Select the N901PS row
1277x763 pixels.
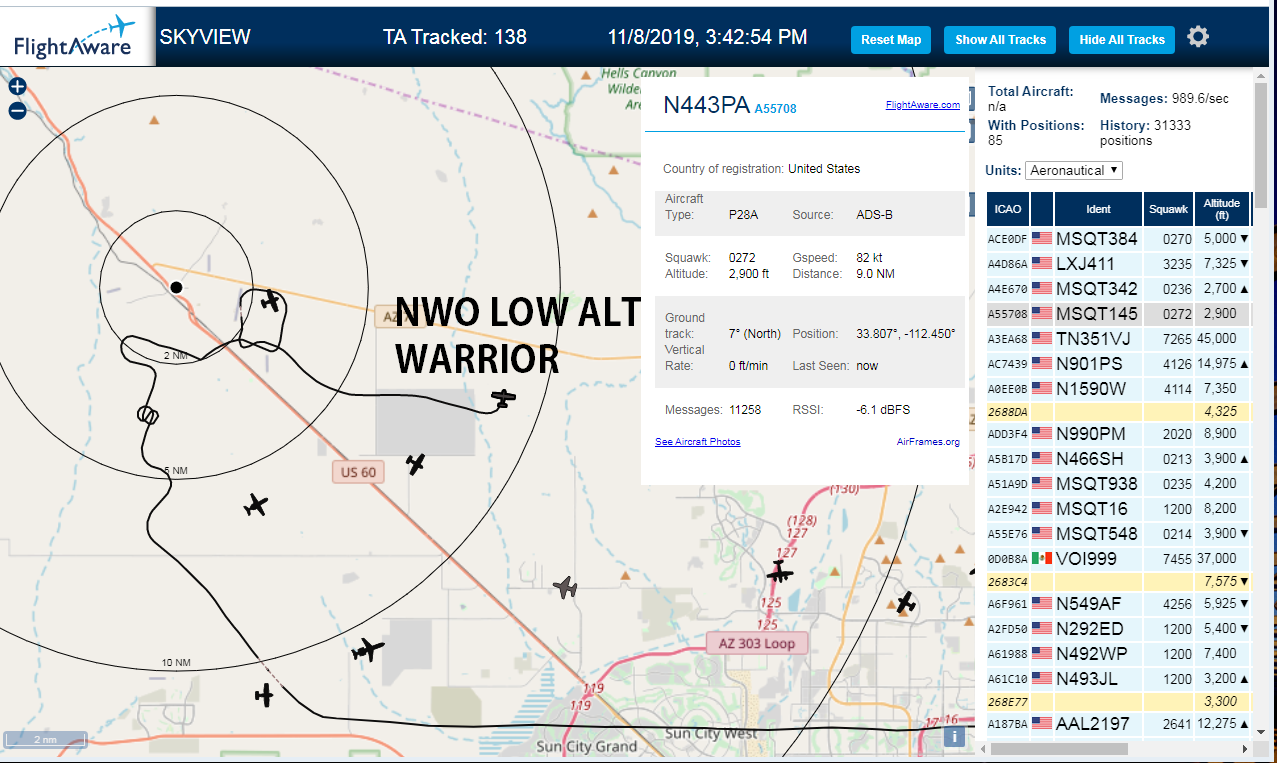click(x=1118, y=363)
